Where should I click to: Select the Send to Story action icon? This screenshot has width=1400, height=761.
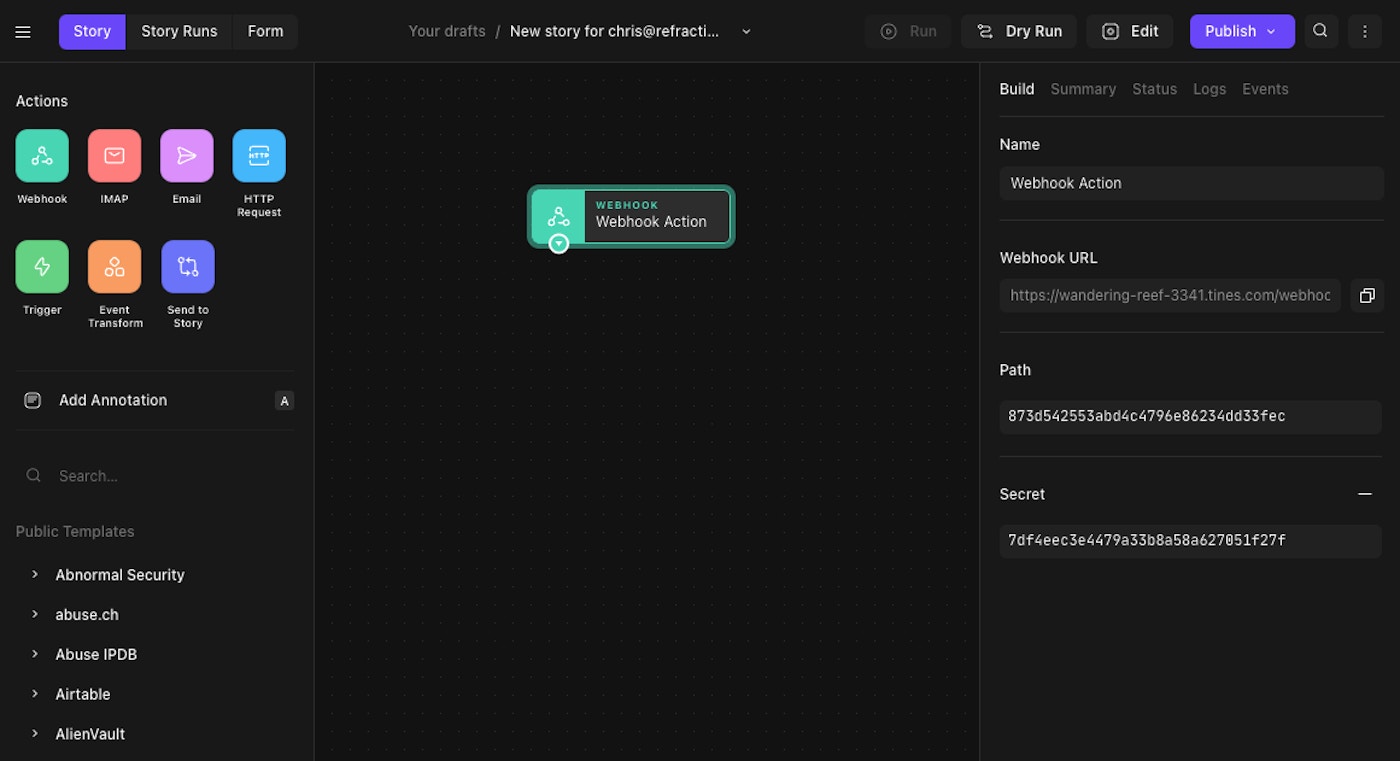(187, 267)
